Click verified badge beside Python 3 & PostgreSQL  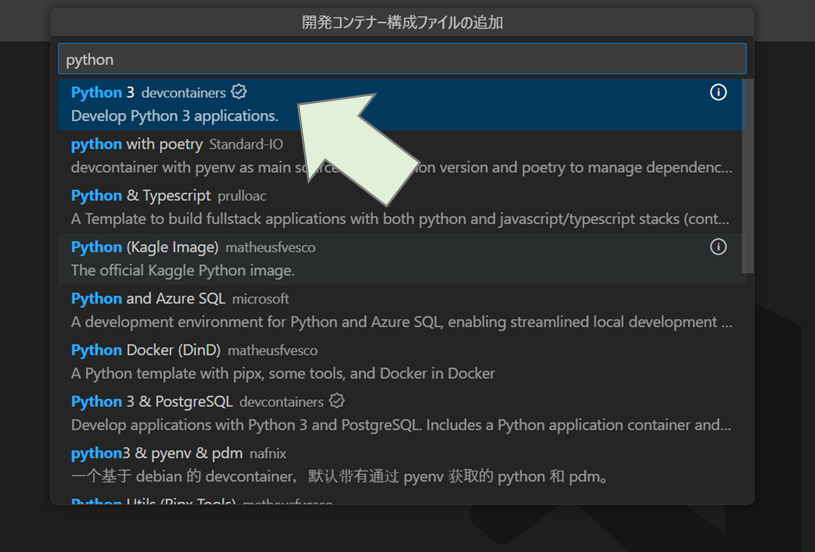[x=337, y=401]
